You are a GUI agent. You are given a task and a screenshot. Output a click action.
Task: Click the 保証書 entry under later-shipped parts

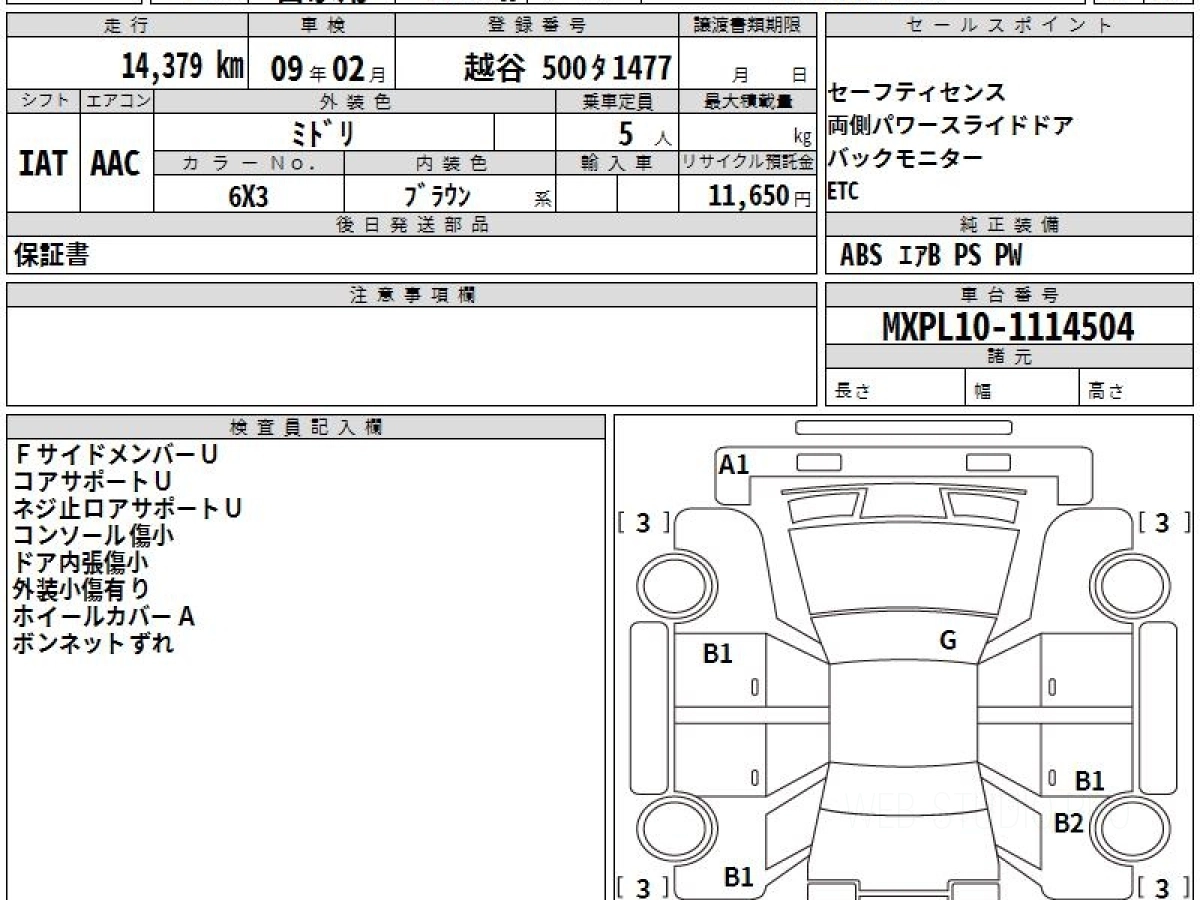pos(51,256)
